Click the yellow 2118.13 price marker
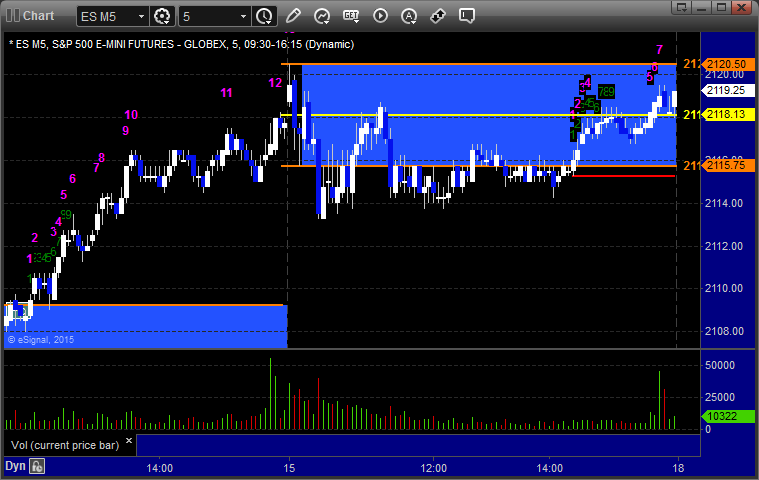This screenshot has height=480, width=759. tap(728, 114)
